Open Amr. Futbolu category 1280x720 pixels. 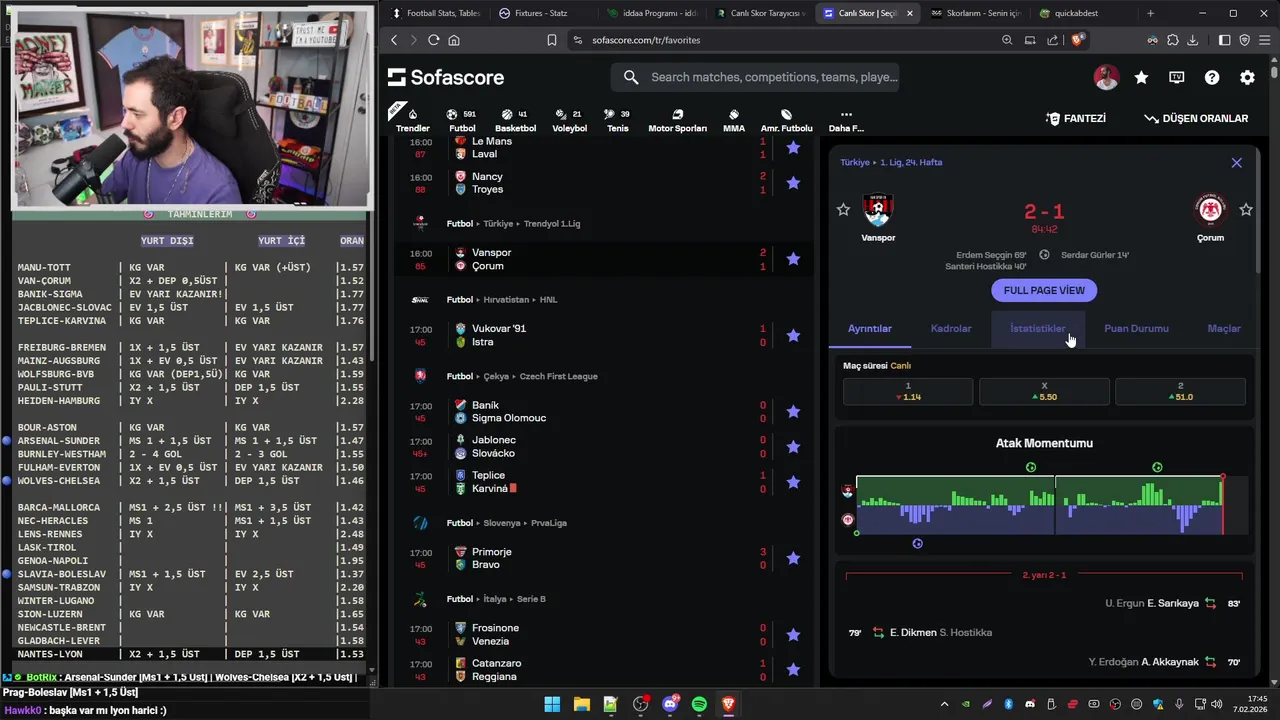[x=787, y=120]
